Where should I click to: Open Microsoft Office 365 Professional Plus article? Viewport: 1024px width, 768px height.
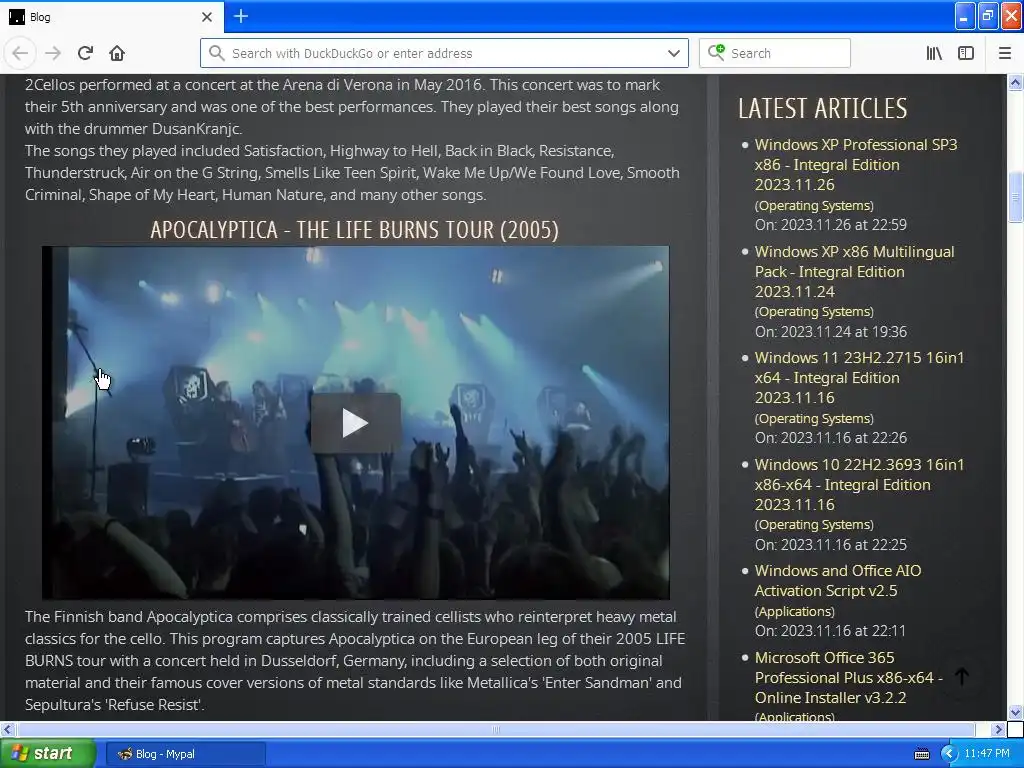pos(849,677)
